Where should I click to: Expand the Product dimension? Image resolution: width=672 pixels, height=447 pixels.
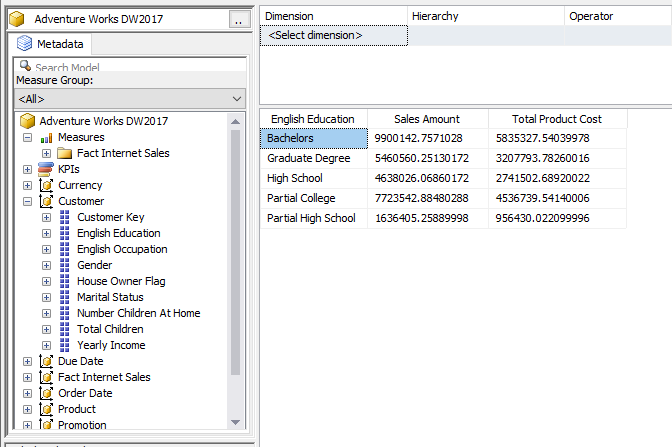(27, 410)
